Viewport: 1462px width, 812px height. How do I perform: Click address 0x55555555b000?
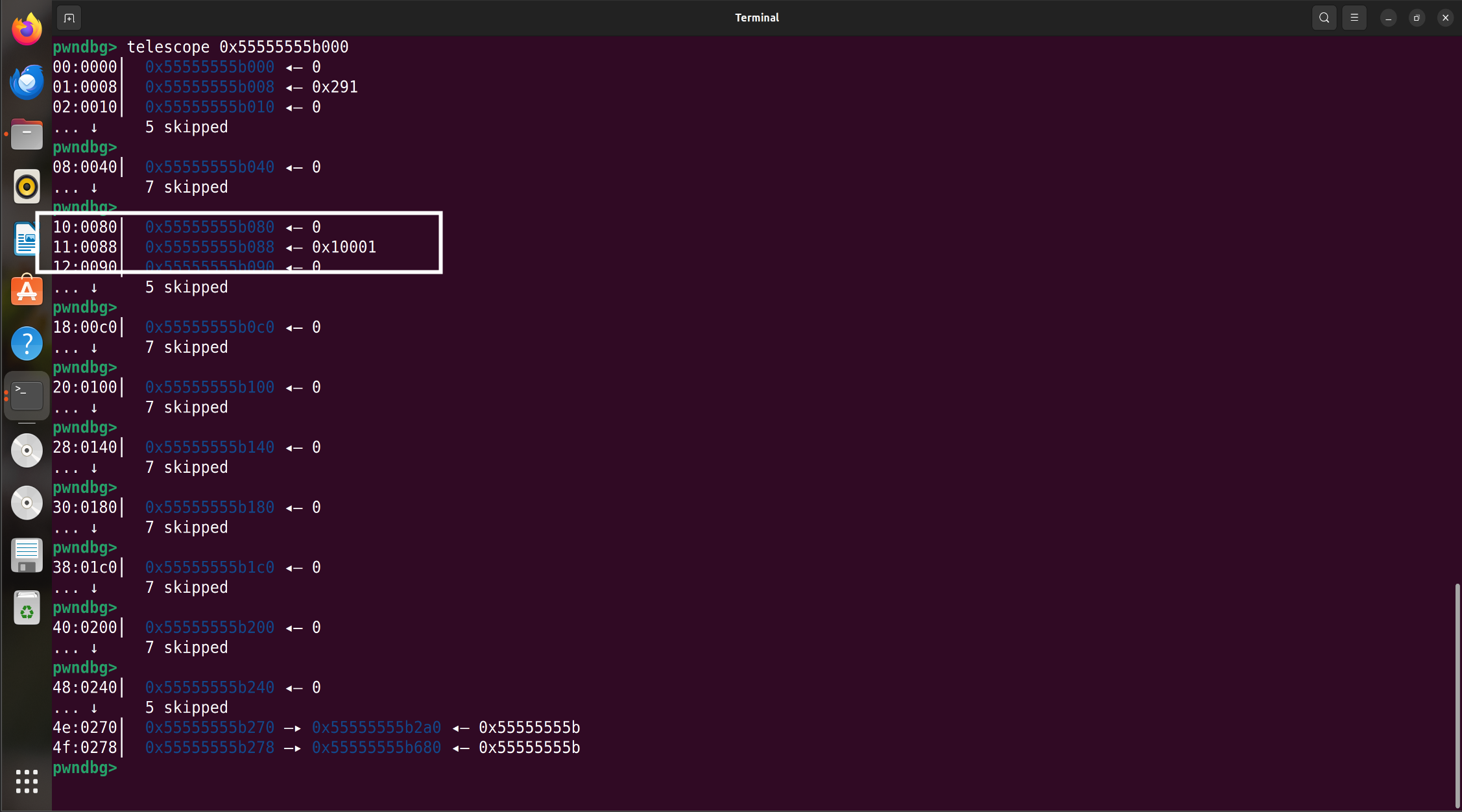tap(210, 67)
